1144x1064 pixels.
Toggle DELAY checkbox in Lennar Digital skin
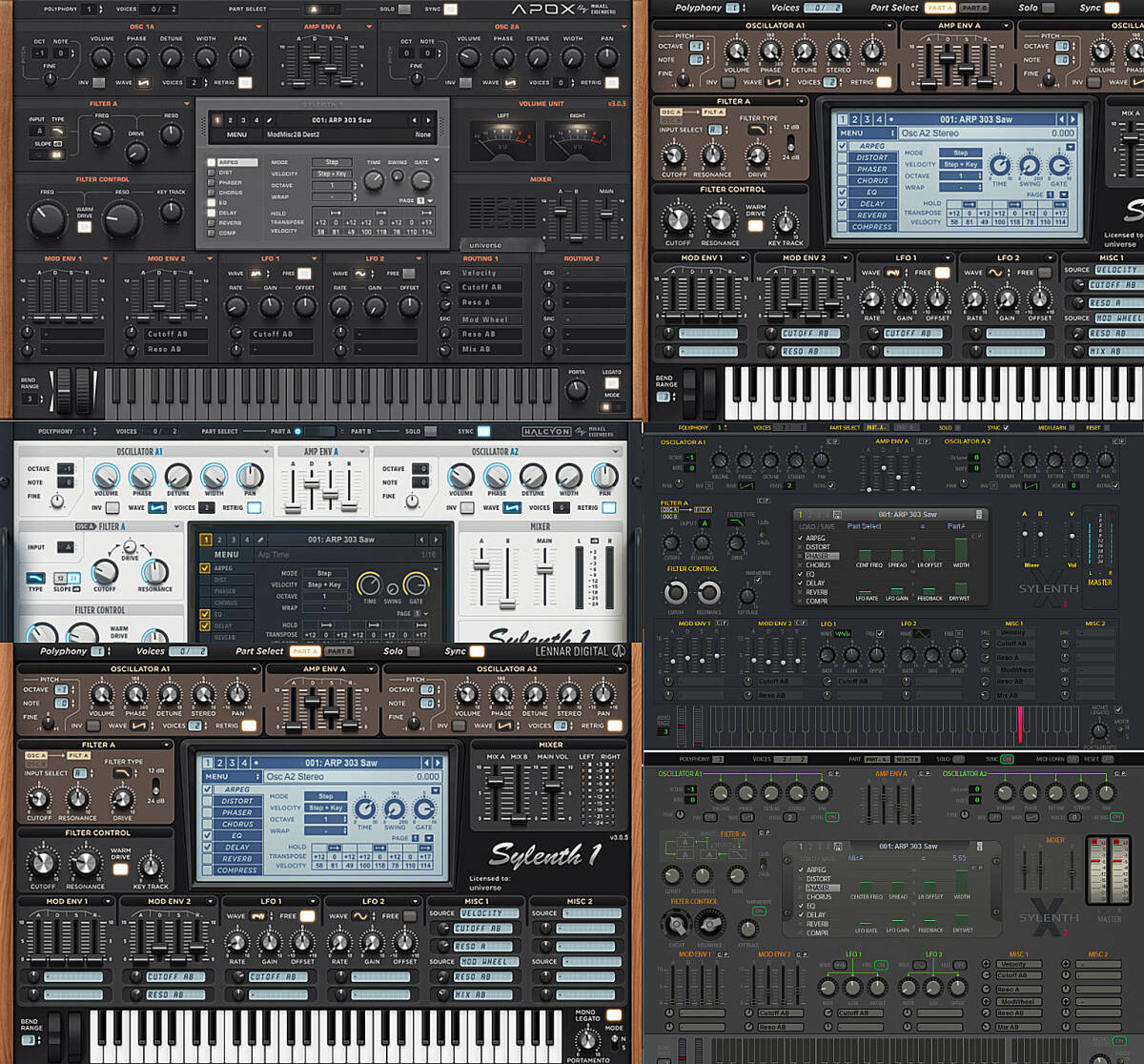(x=209, y=847)
